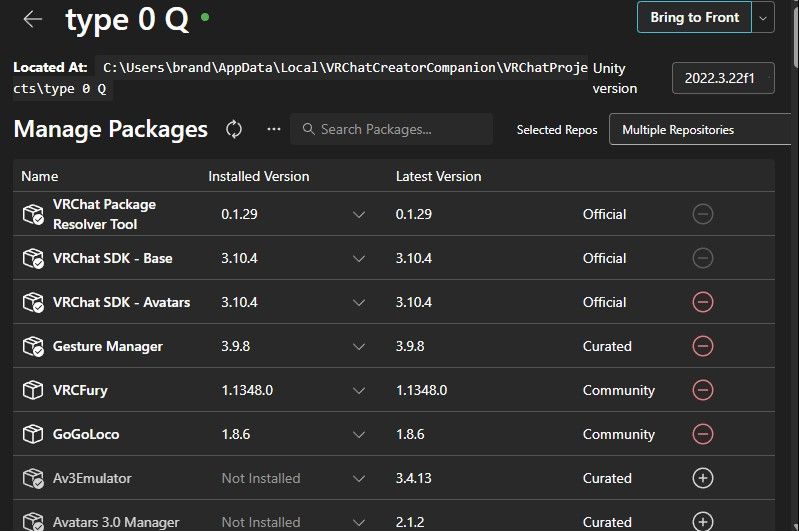Click the disabled remove icon for Package Resolver Tool
799x531 pixels.
pos(703,214)
